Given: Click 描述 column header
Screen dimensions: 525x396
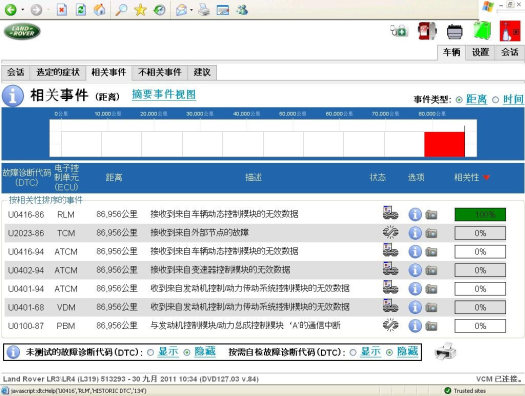Looking at the screenshot, I should tap(253, 177).
